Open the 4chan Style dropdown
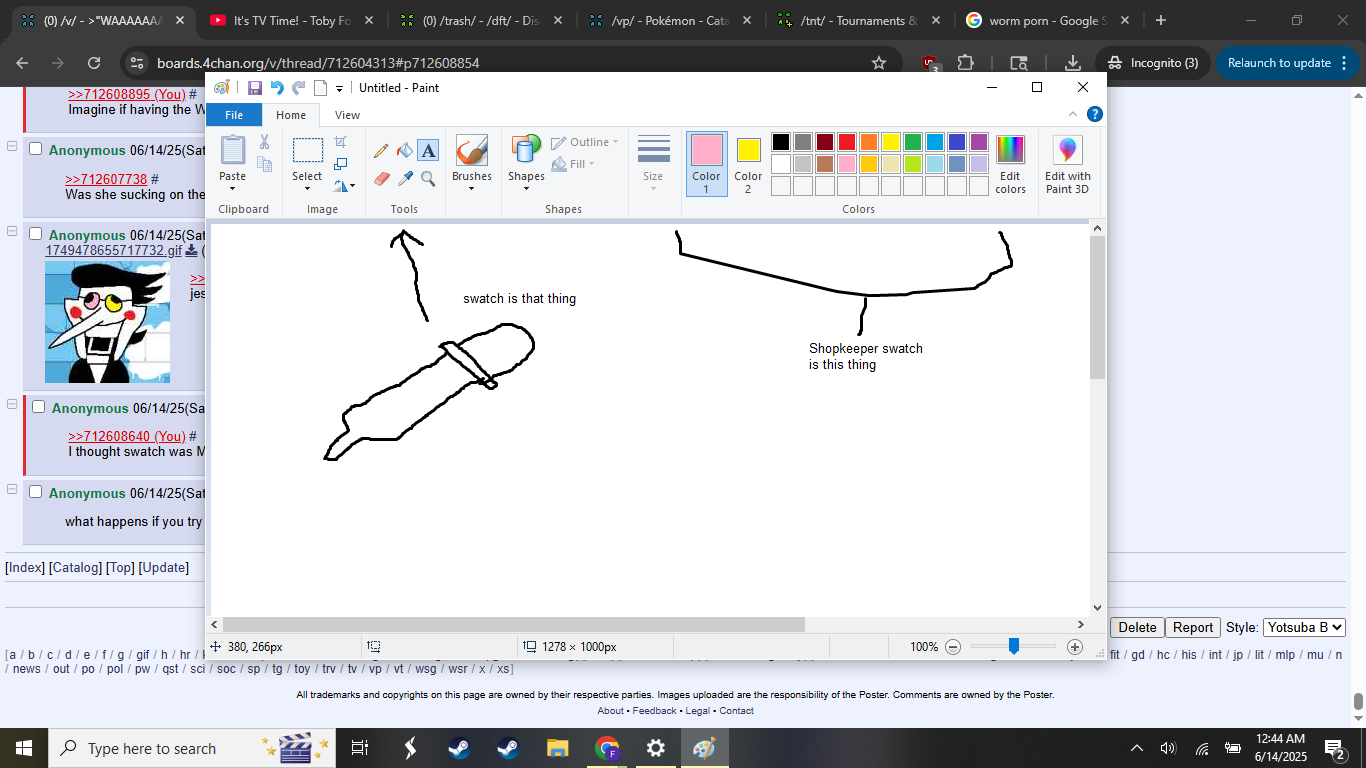The width and height of the screenshot is (1366, 768). point(1304,627)
